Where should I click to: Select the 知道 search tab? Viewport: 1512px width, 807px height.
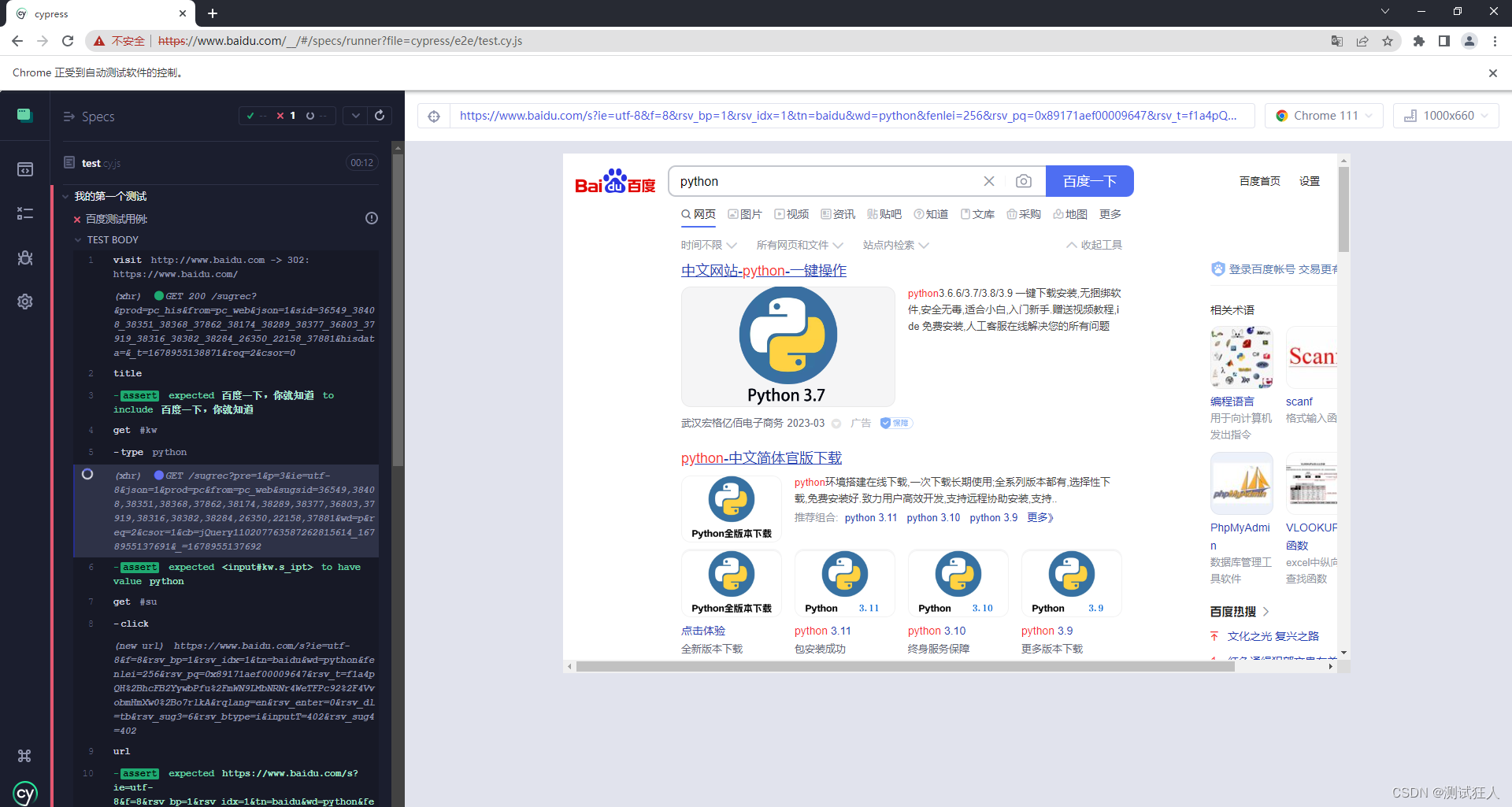point(931,214)
